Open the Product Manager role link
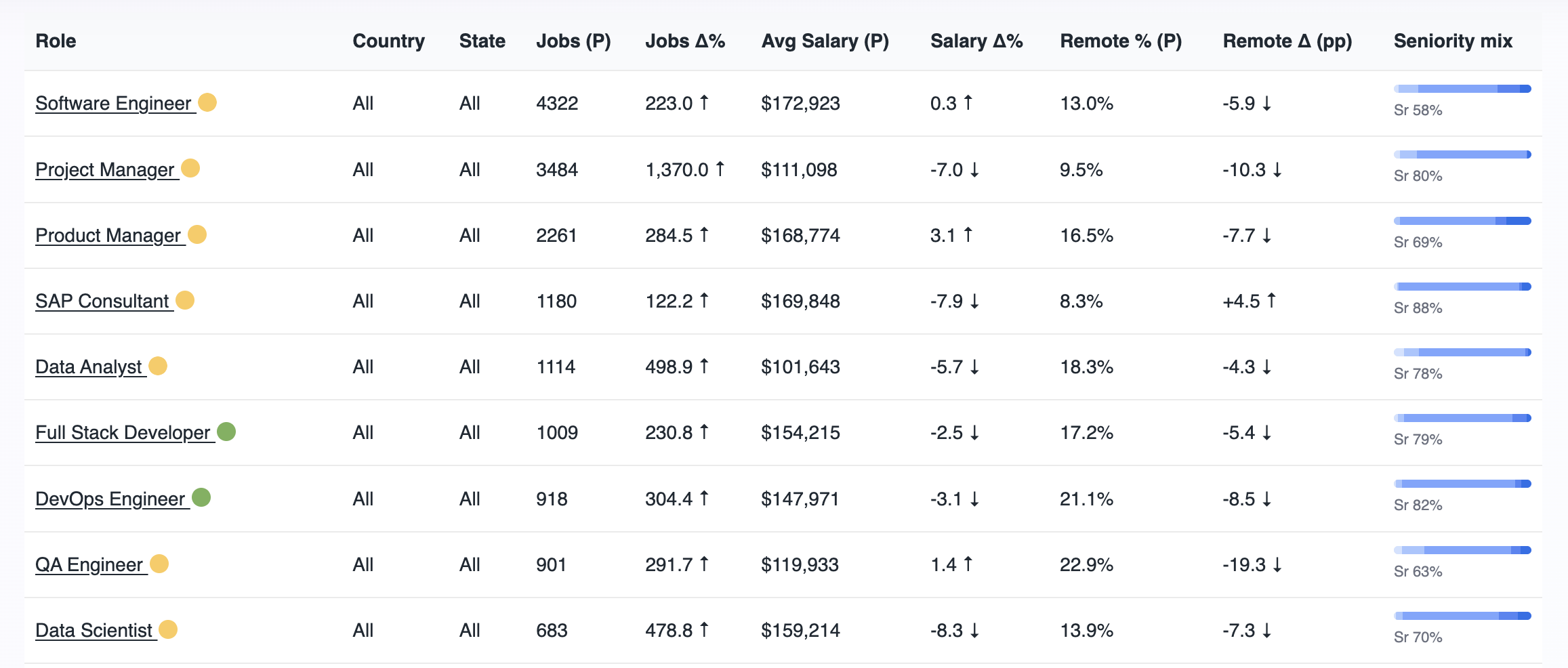 (106, 235)
